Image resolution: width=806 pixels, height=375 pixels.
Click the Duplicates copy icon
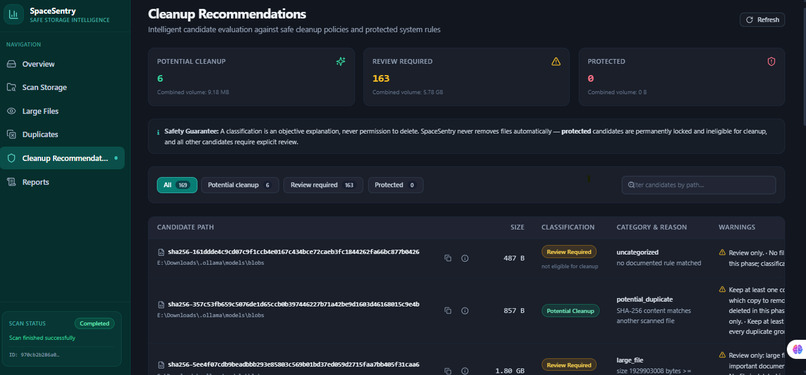tap(11, 135)
